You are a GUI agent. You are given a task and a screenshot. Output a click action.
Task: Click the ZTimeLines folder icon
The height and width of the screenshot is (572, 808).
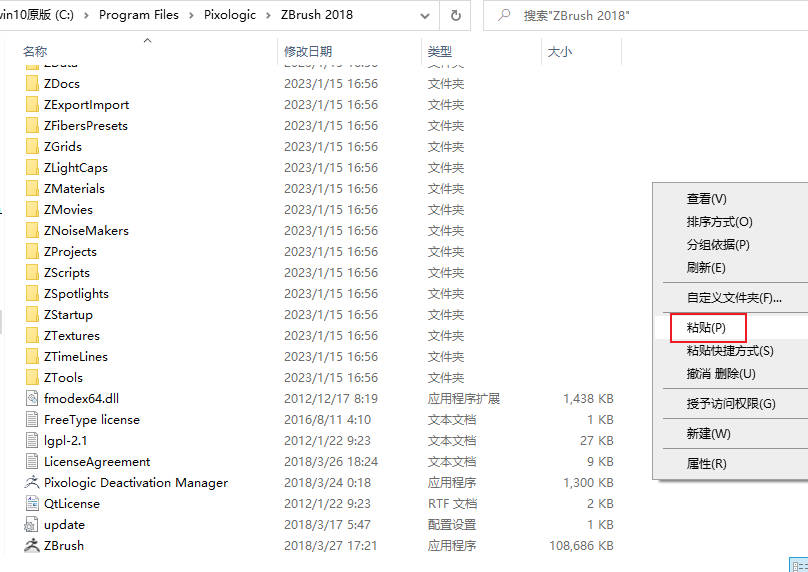click(32, 357)
